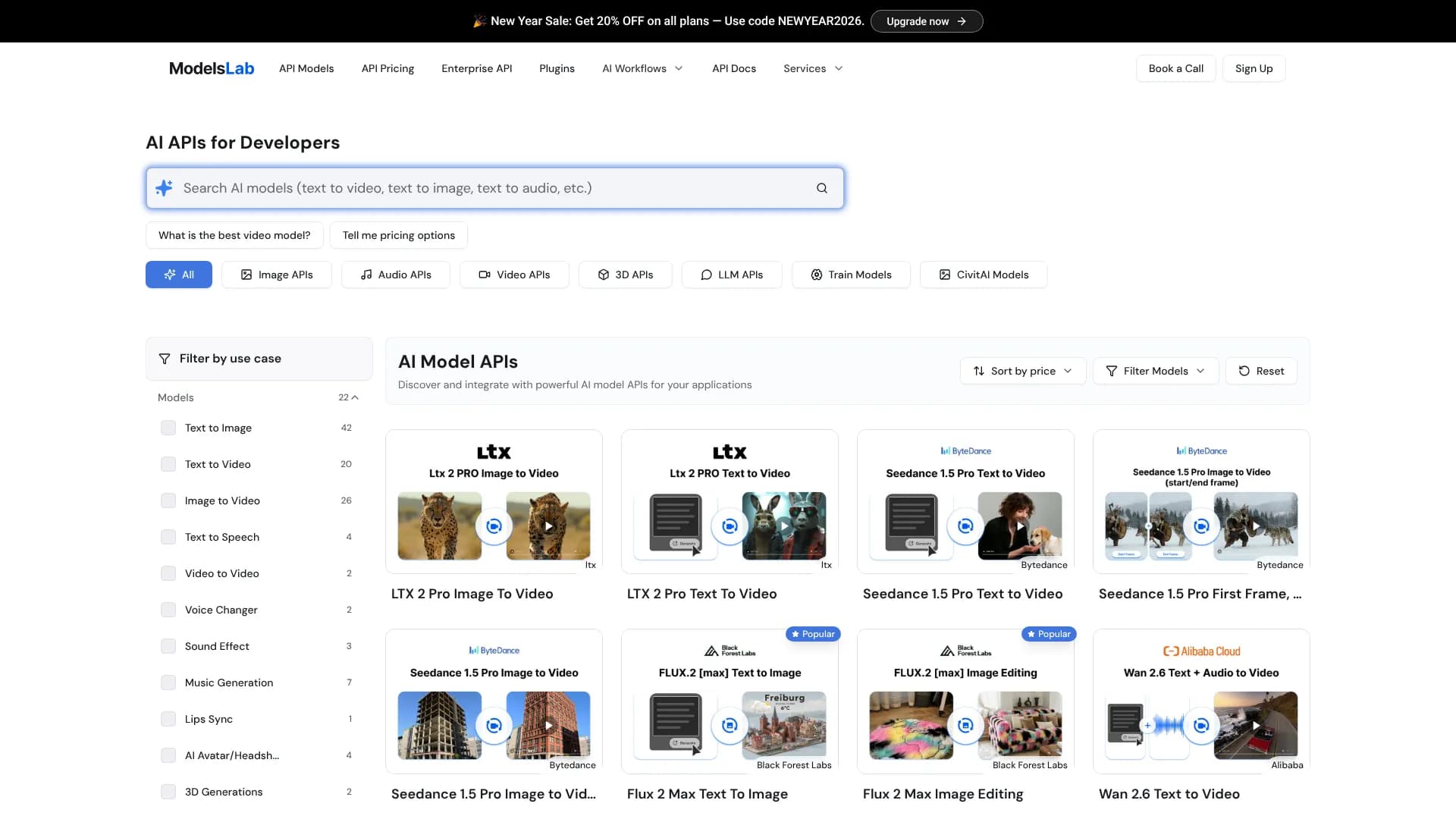Select the 3D APIs tab
The height and width of the screenshot is (819, 1456).
pos(626,275)
